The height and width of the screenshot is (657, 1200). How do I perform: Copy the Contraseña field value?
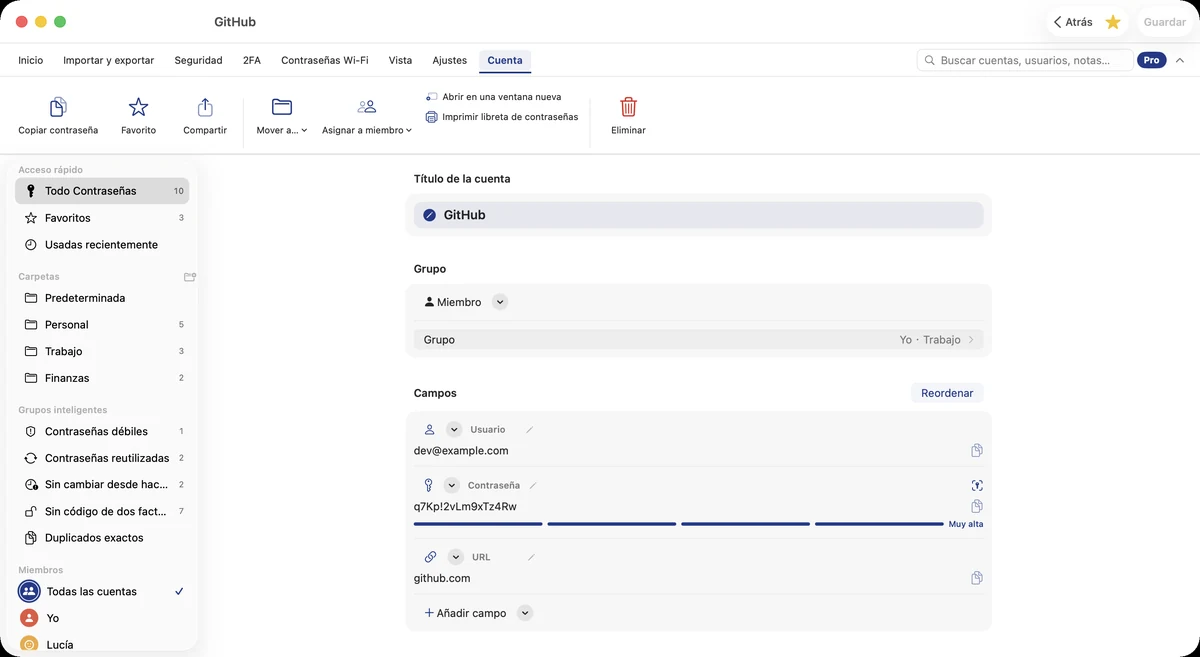[977, 506]
